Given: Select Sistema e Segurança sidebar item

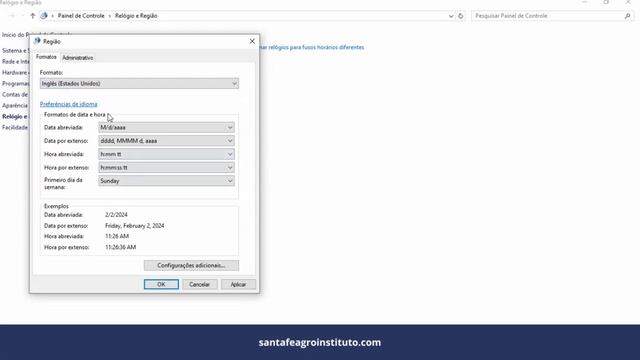Looking at the screenshot, I should (16, 50).
